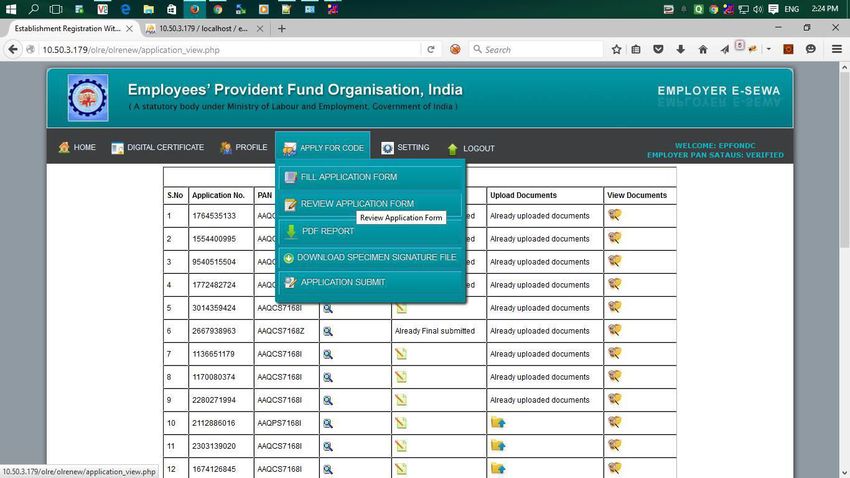
Task: Open Firefox downloads arrow icon
Action: click(680, 49)
